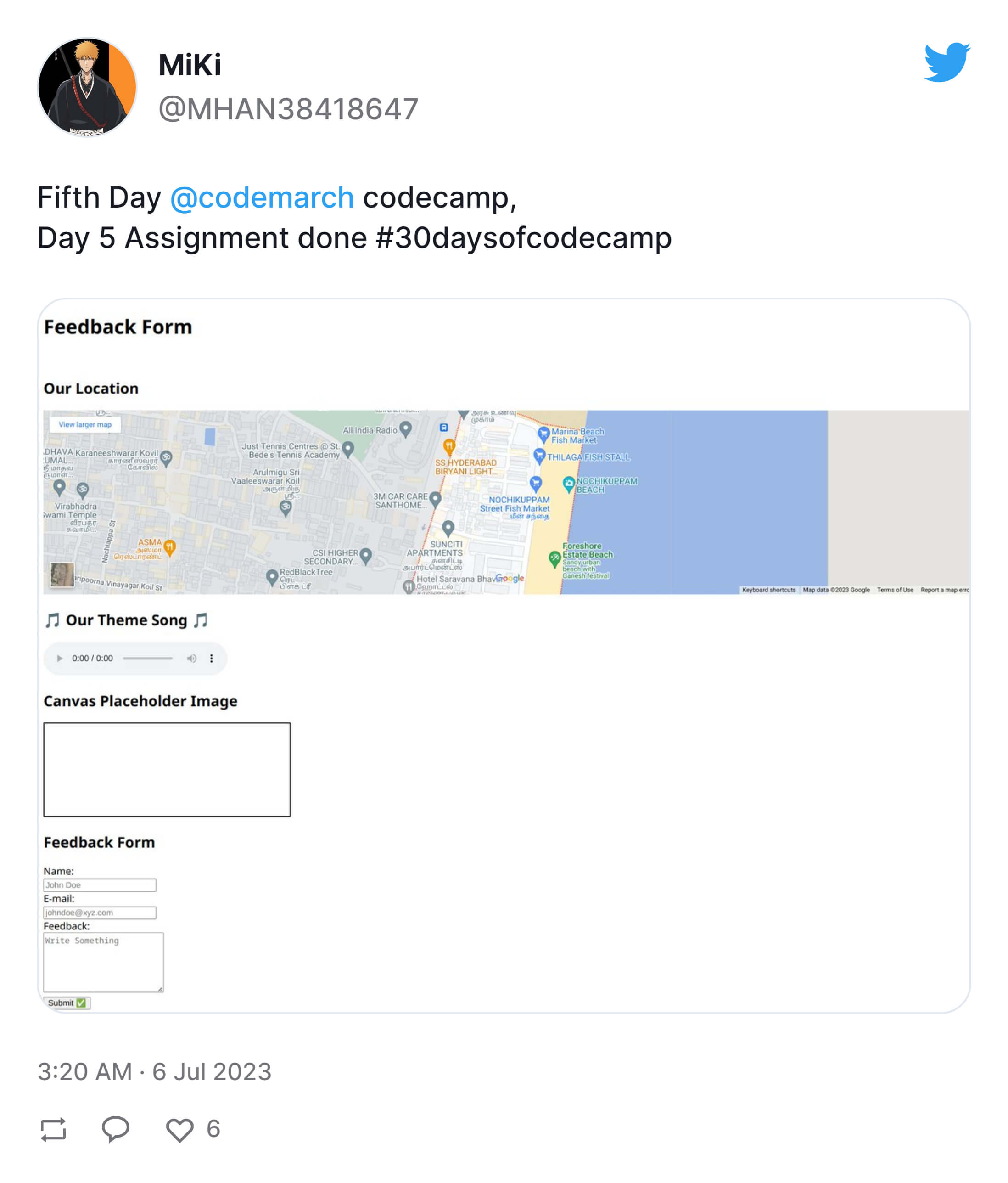This screenshot has height=1183, width=1008.
Task: Open audio player three-dot options menu
Action: coord(211,658)
